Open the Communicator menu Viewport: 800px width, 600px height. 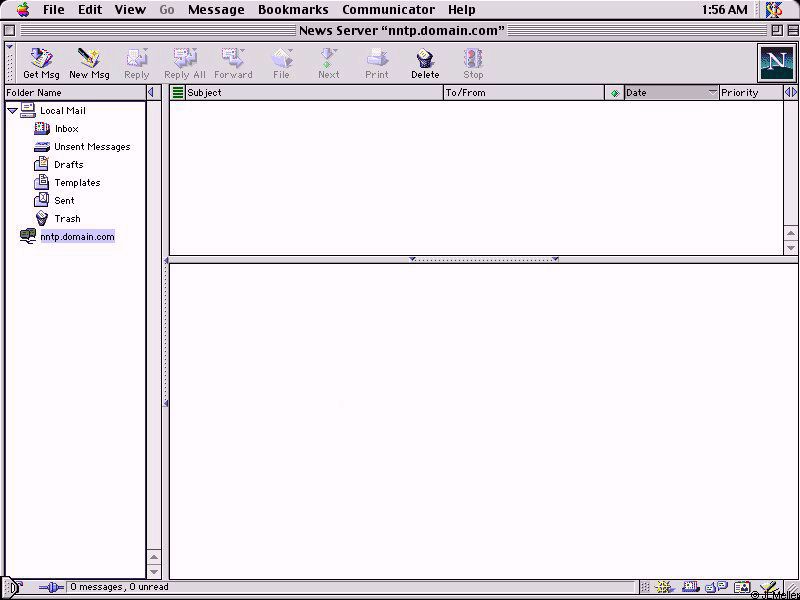[388, 10]
